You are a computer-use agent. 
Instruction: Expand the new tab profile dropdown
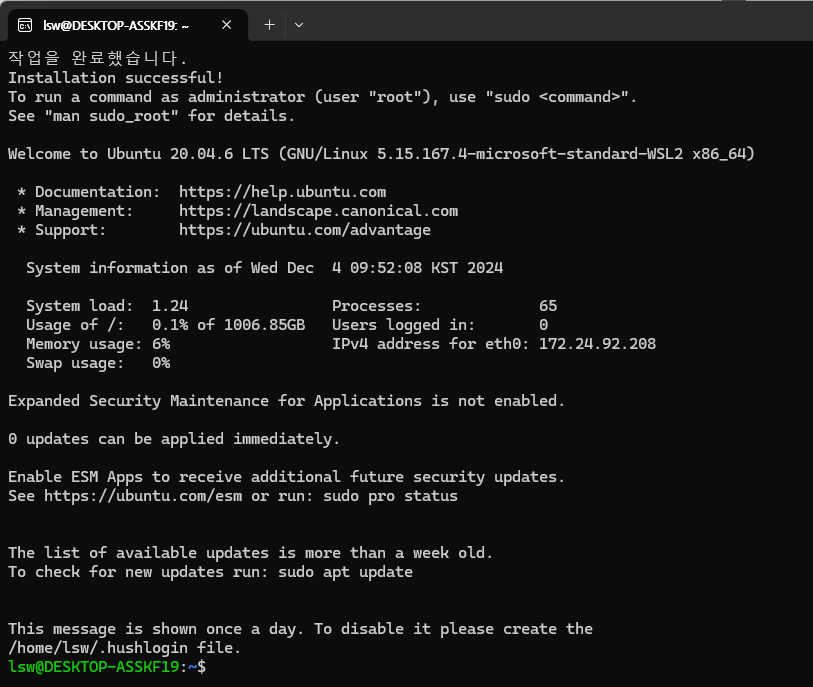pos(299,25)
